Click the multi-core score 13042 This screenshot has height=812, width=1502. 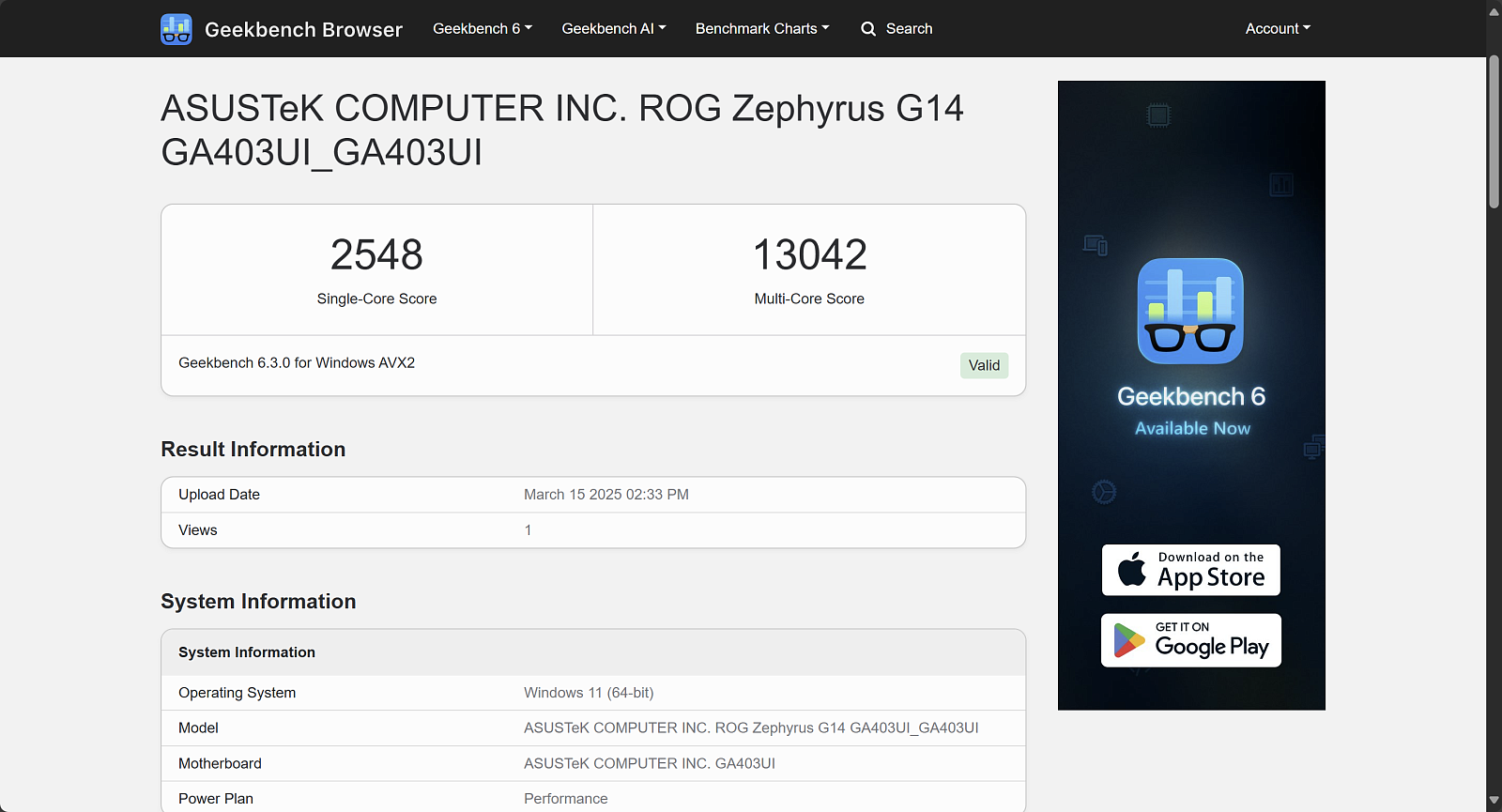click(x=809, y=254)
